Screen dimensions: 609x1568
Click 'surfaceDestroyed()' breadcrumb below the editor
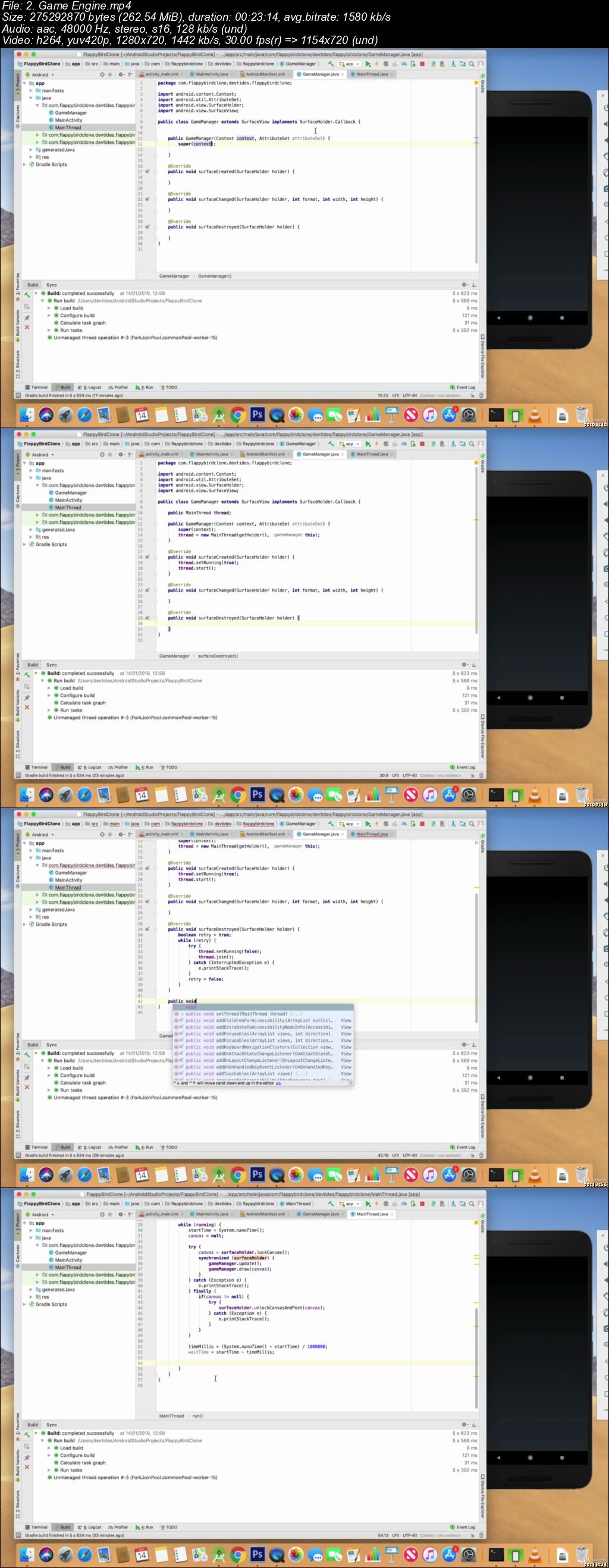coord(218,656)
